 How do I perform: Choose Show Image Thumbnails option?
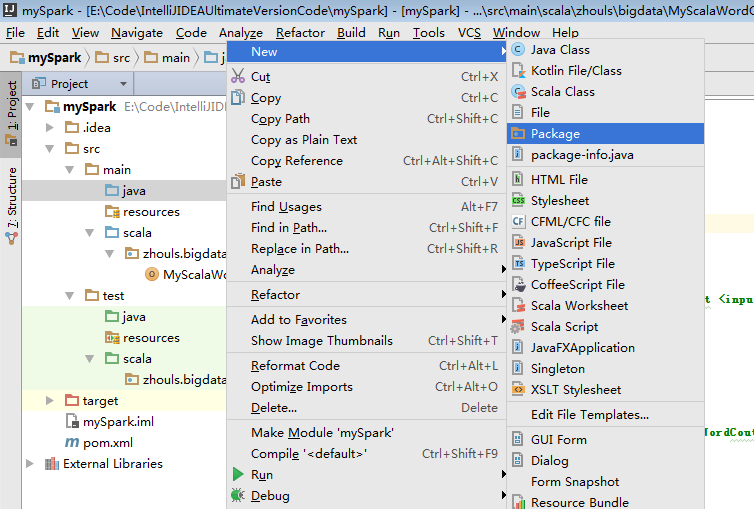tap(366, 341)
